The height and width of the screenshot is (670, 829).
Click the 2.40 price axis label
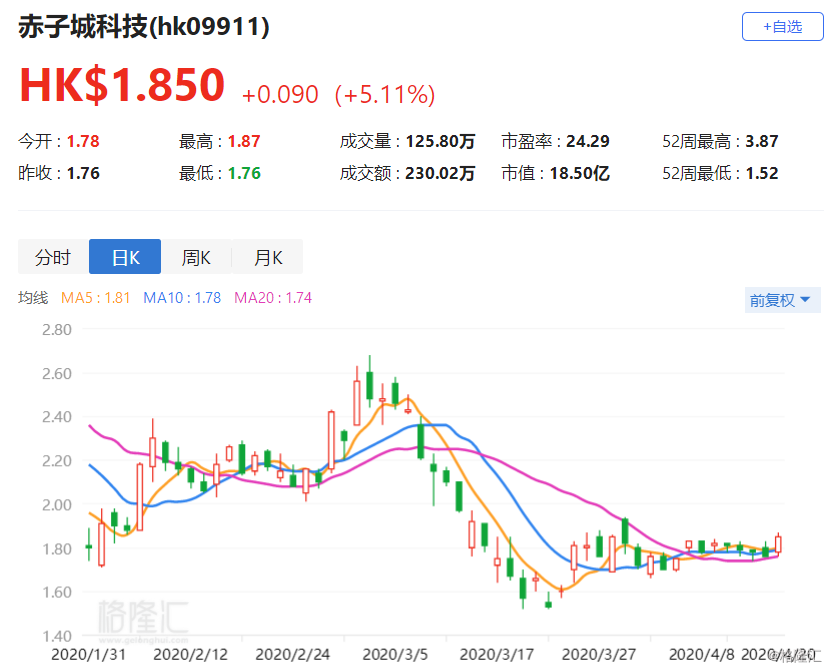(x=57, y=417)
